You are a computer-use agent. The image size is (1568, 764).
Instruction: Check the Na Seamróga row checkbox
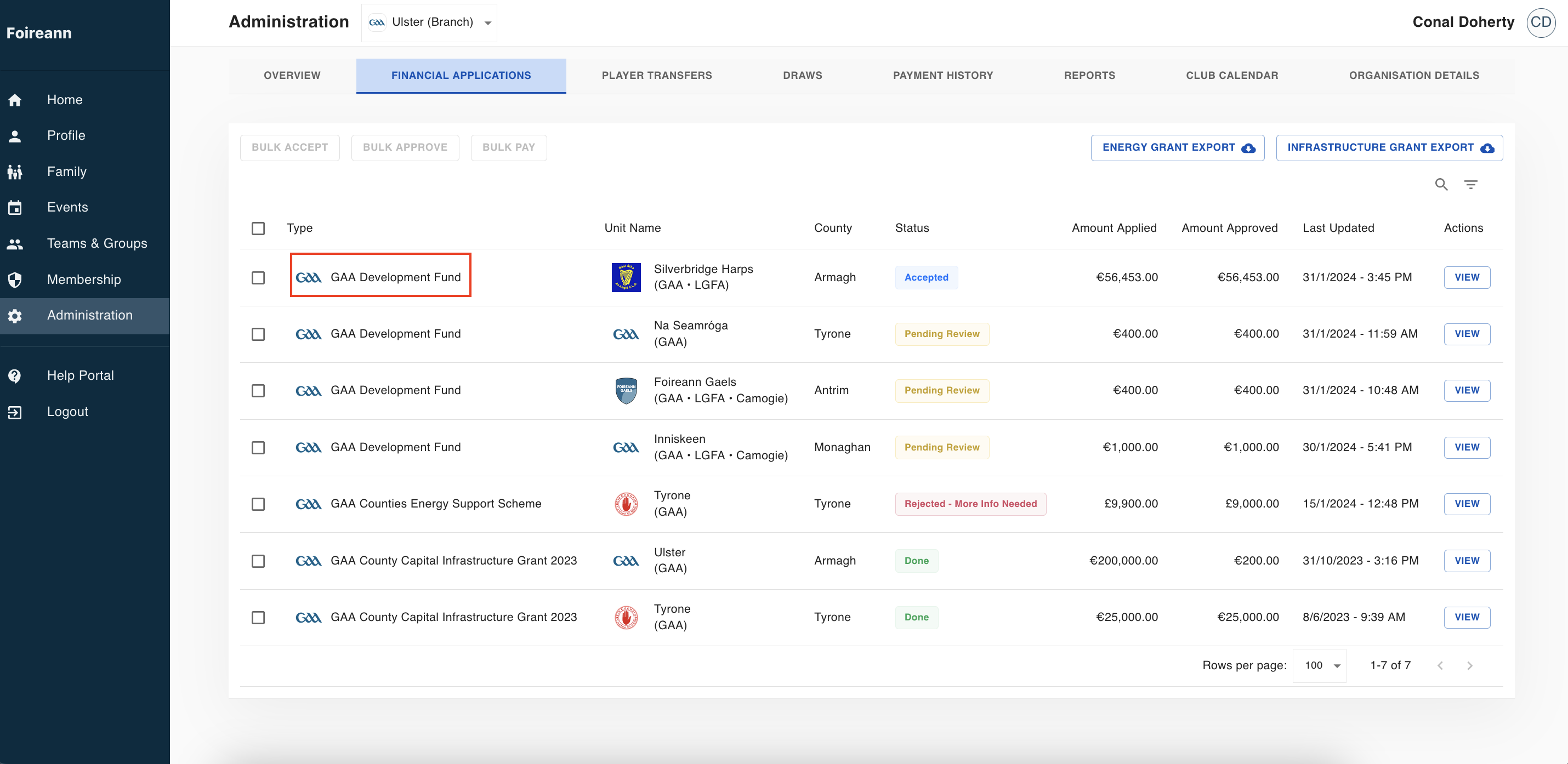[258, 334]
